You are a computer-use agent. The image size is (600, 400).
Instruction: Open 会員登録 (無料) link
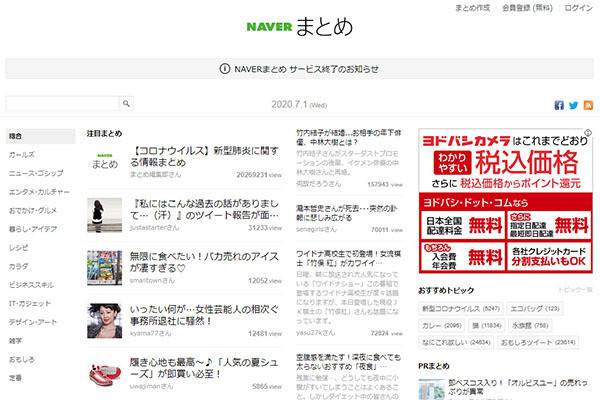(x=527, y=8)
